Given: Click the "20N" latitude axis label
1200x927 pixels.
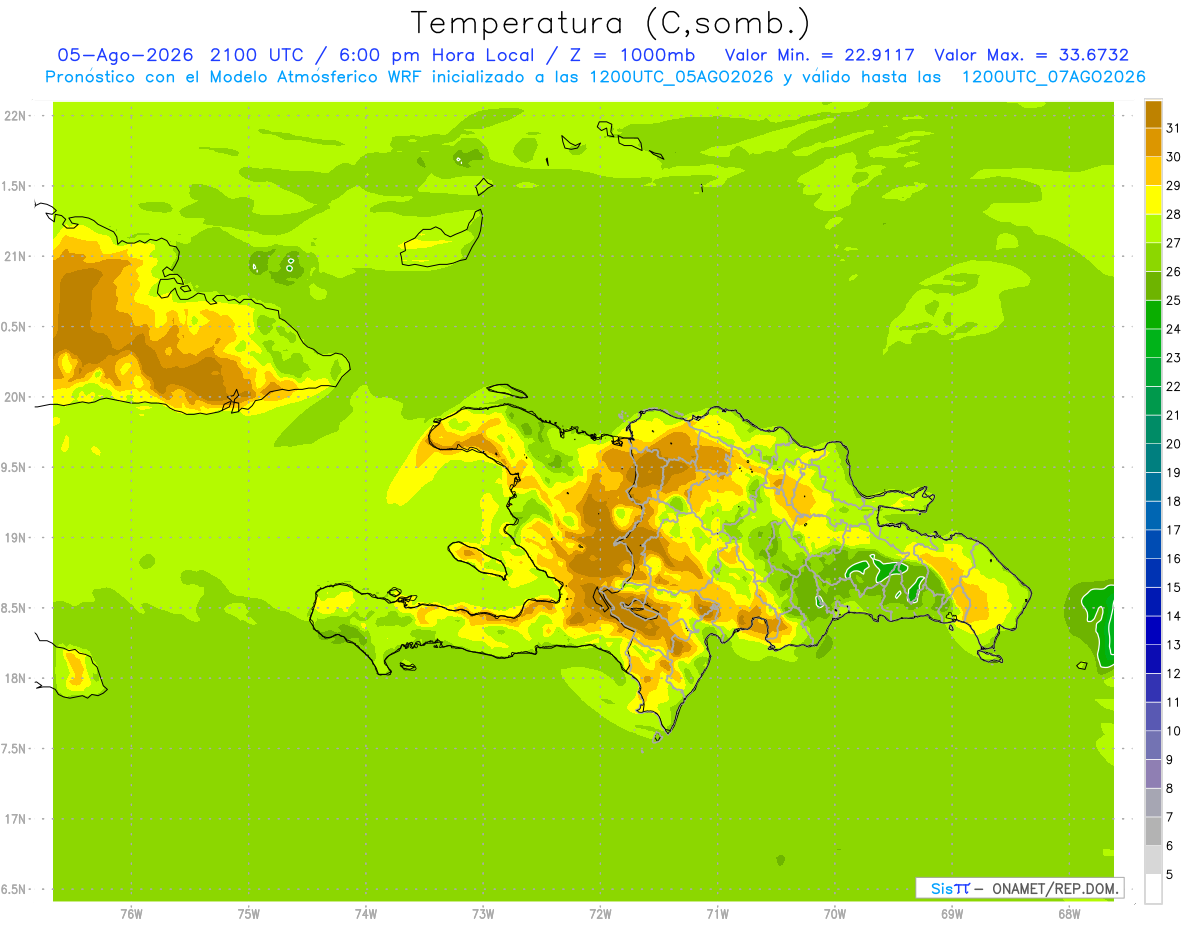Looking at the screenshot, I should click(x=17, y=397).
